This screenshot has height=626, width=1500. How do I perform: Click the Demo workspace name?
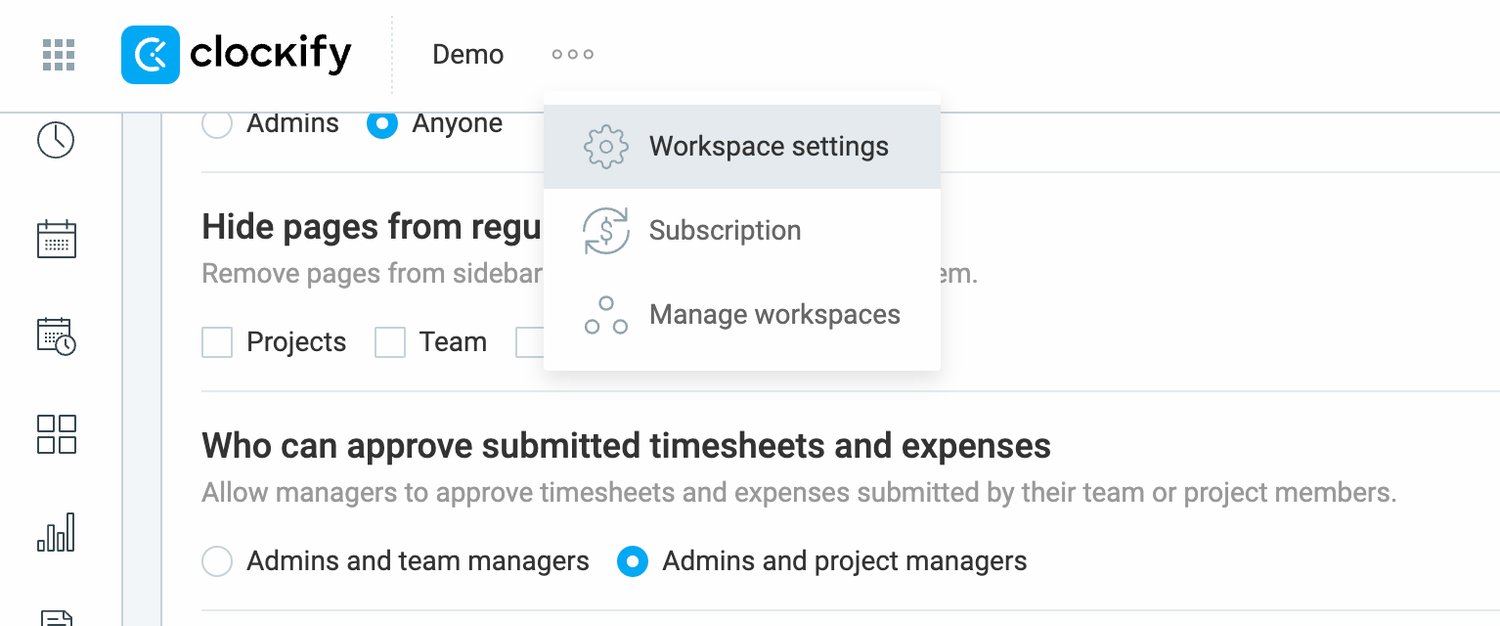coord(468,54)
